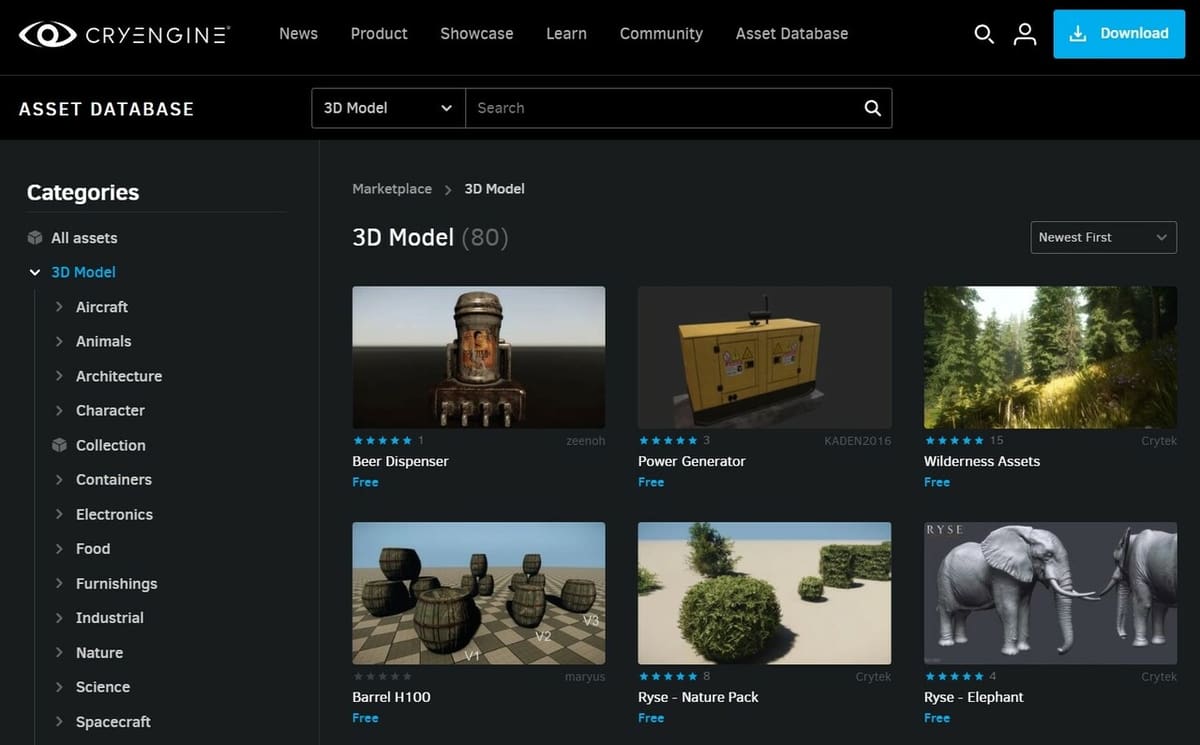Select All assets category

(x=84, y=238)
